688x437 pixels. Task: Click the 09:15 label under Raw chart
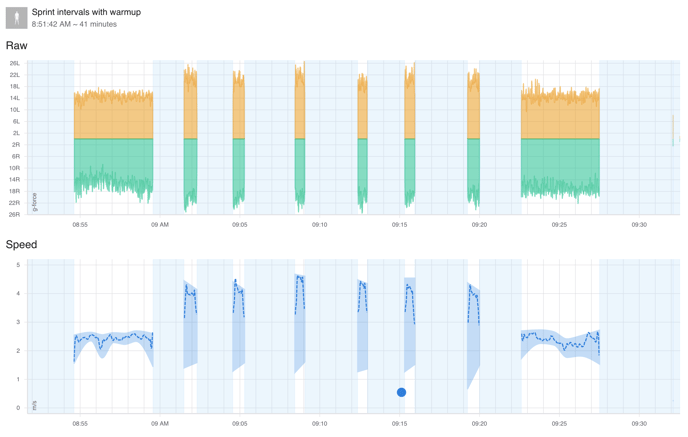coord(399,225)
